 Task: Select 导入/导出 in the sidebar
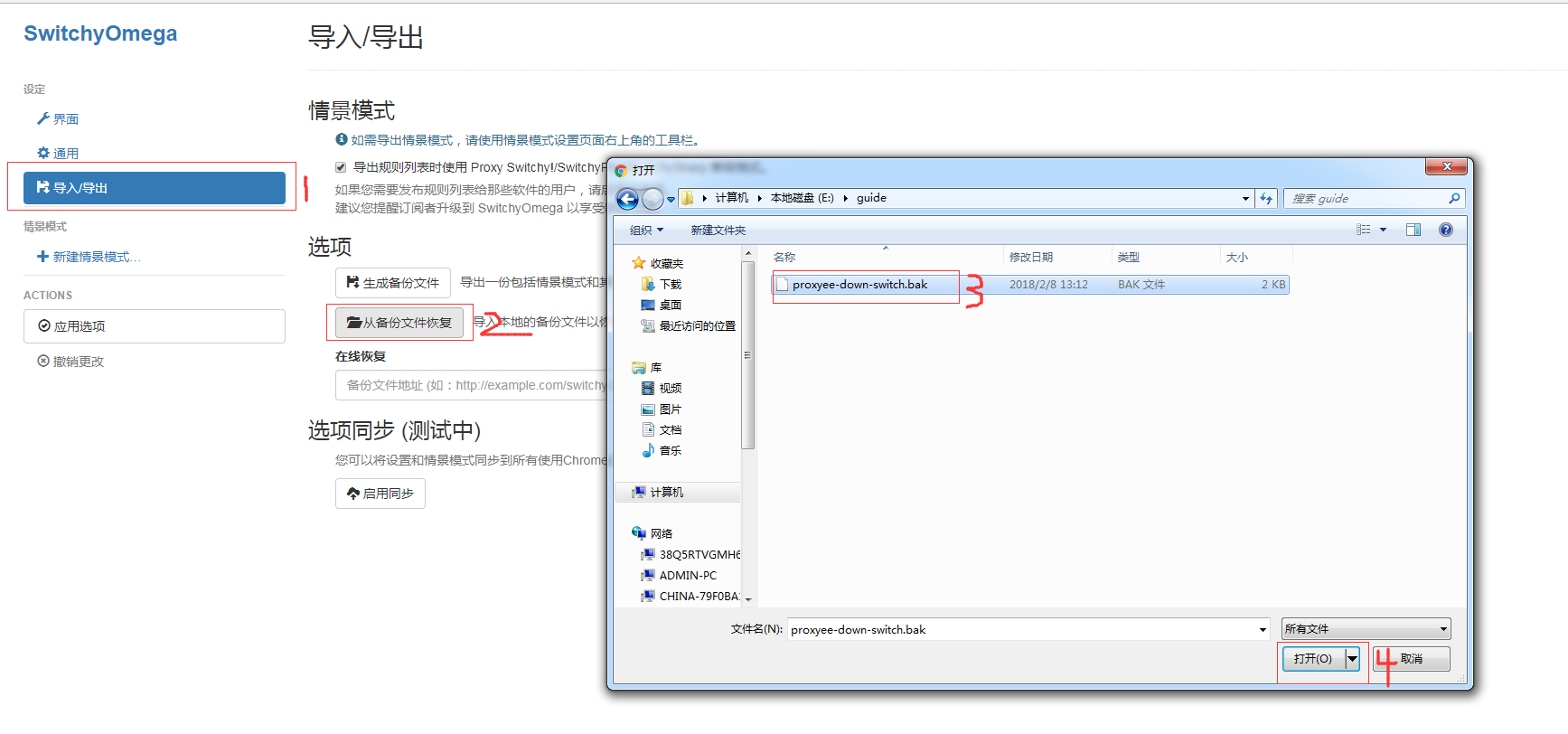click(155, 188)
